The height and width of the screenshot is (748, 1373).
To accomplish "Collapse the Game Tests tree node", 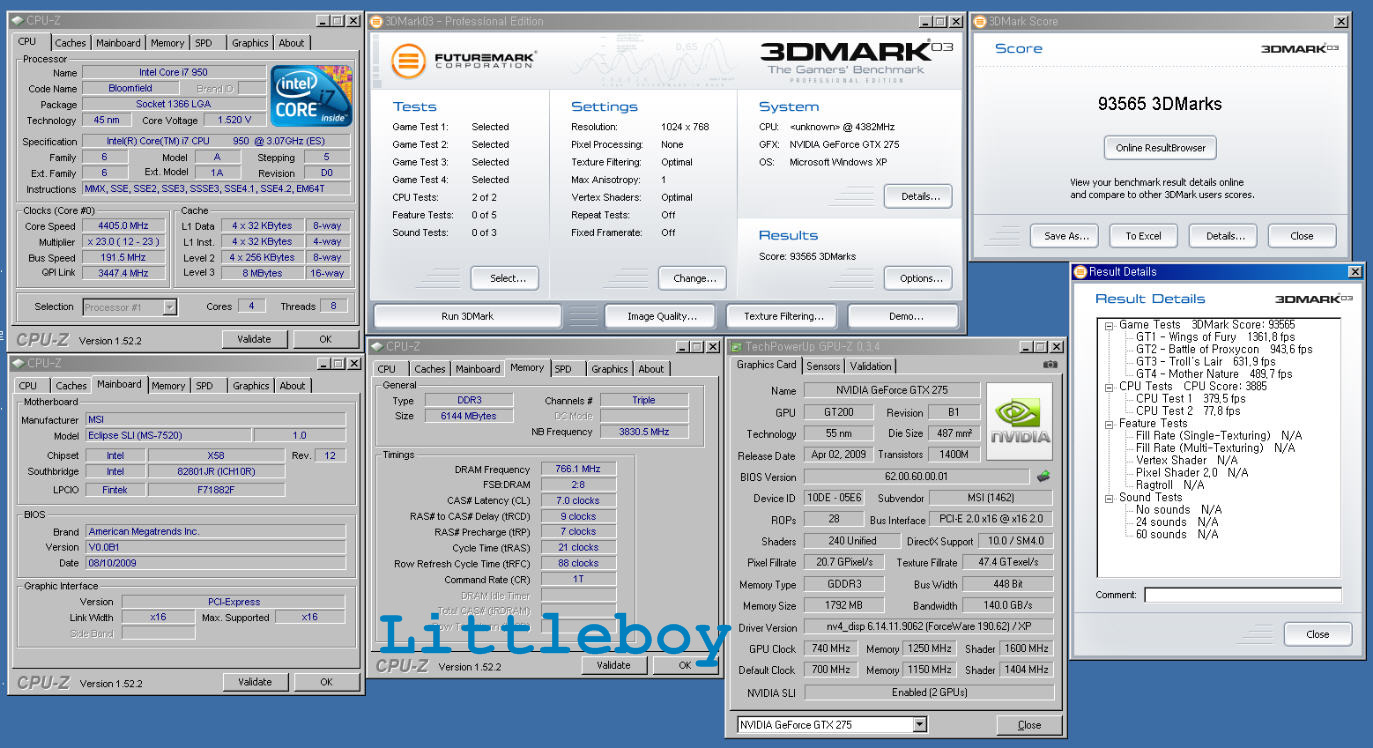I will (1109, 325).
